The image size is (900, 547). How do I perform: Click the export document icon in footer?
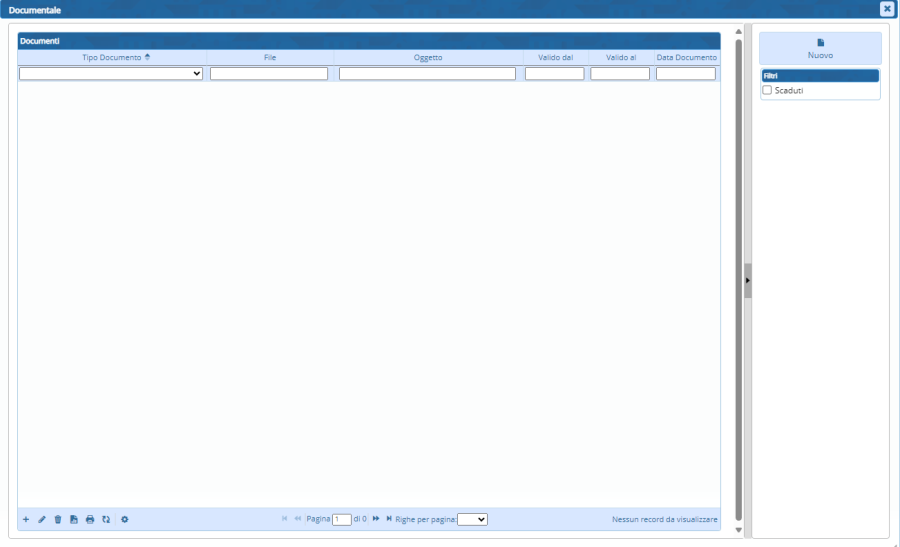74,519
